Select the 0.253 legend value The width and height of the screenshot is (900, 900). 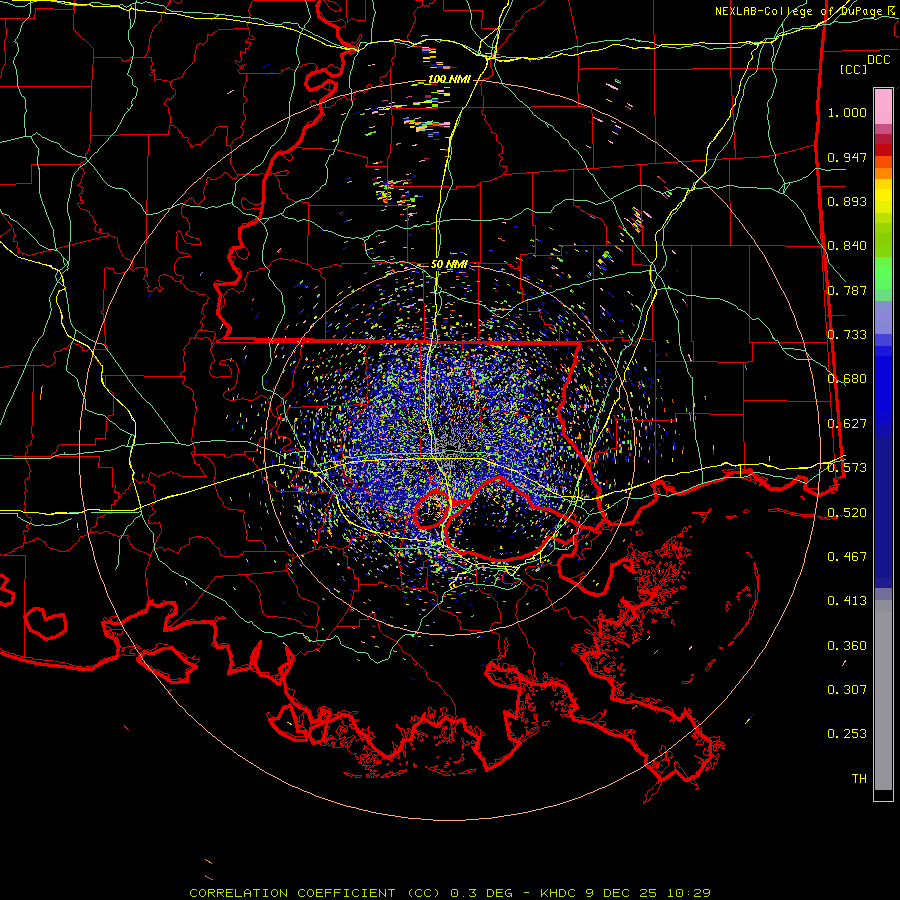(x=847, y=734)
